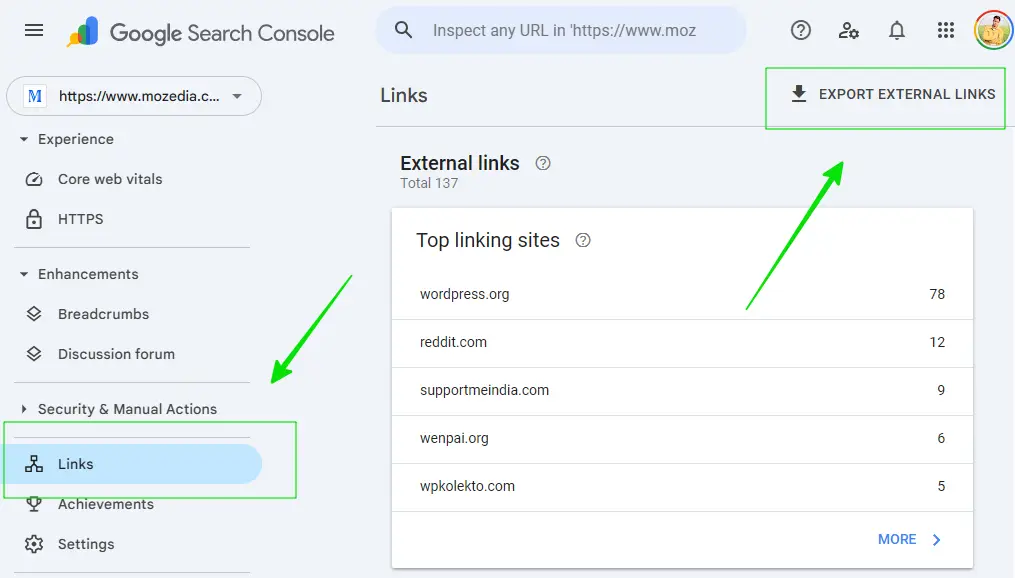Open user settings management icon
Image resolution: width=1015 pixels, height=578 pixels.
[x=848, y=31]
